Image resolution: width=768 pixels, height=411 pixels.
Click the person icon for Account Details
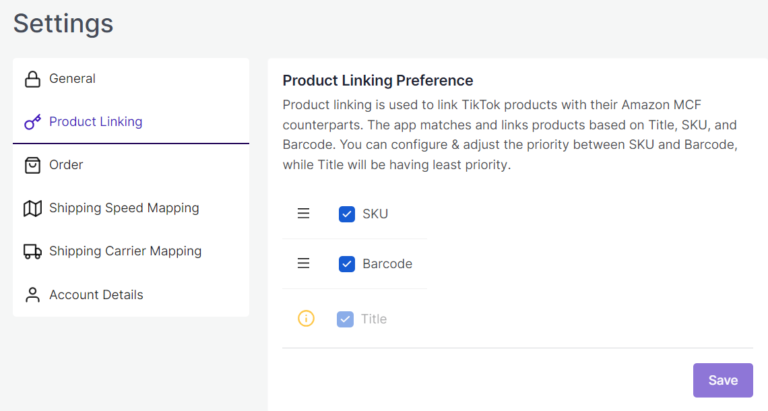(x=32, y=295)
